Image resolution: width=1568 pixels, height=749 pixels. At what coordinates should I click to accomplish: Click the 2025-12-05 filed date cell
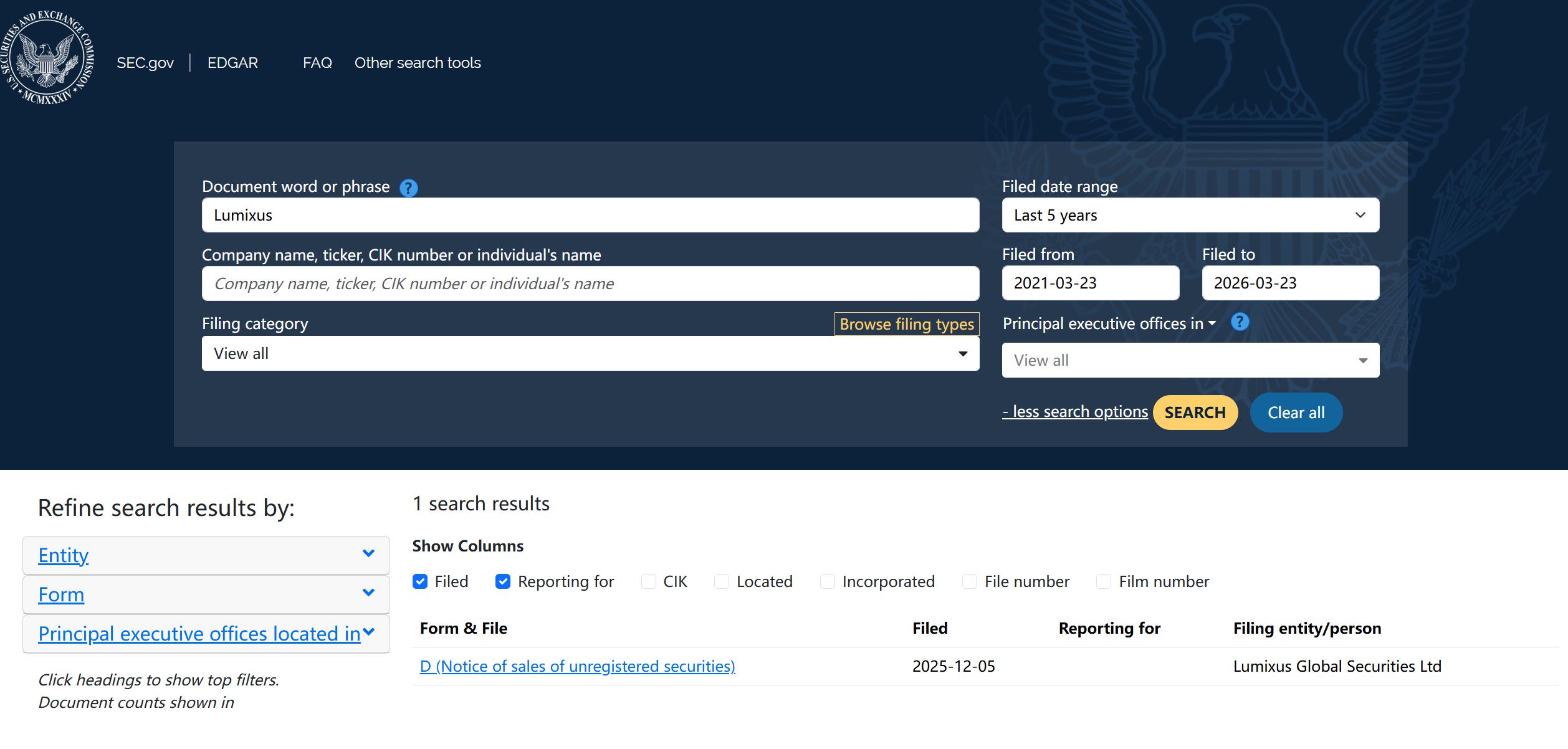point(954,666)
